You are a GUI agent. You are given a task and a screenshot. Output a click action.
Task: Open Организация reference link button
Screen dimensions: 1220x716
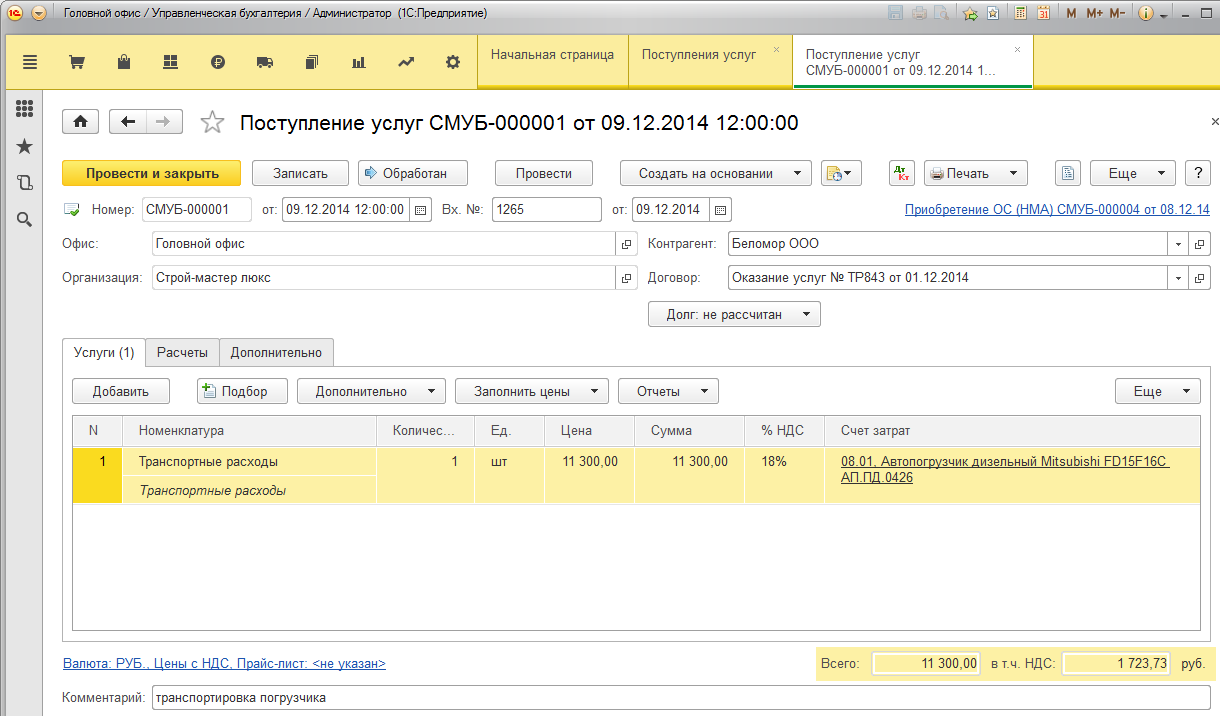627,278
